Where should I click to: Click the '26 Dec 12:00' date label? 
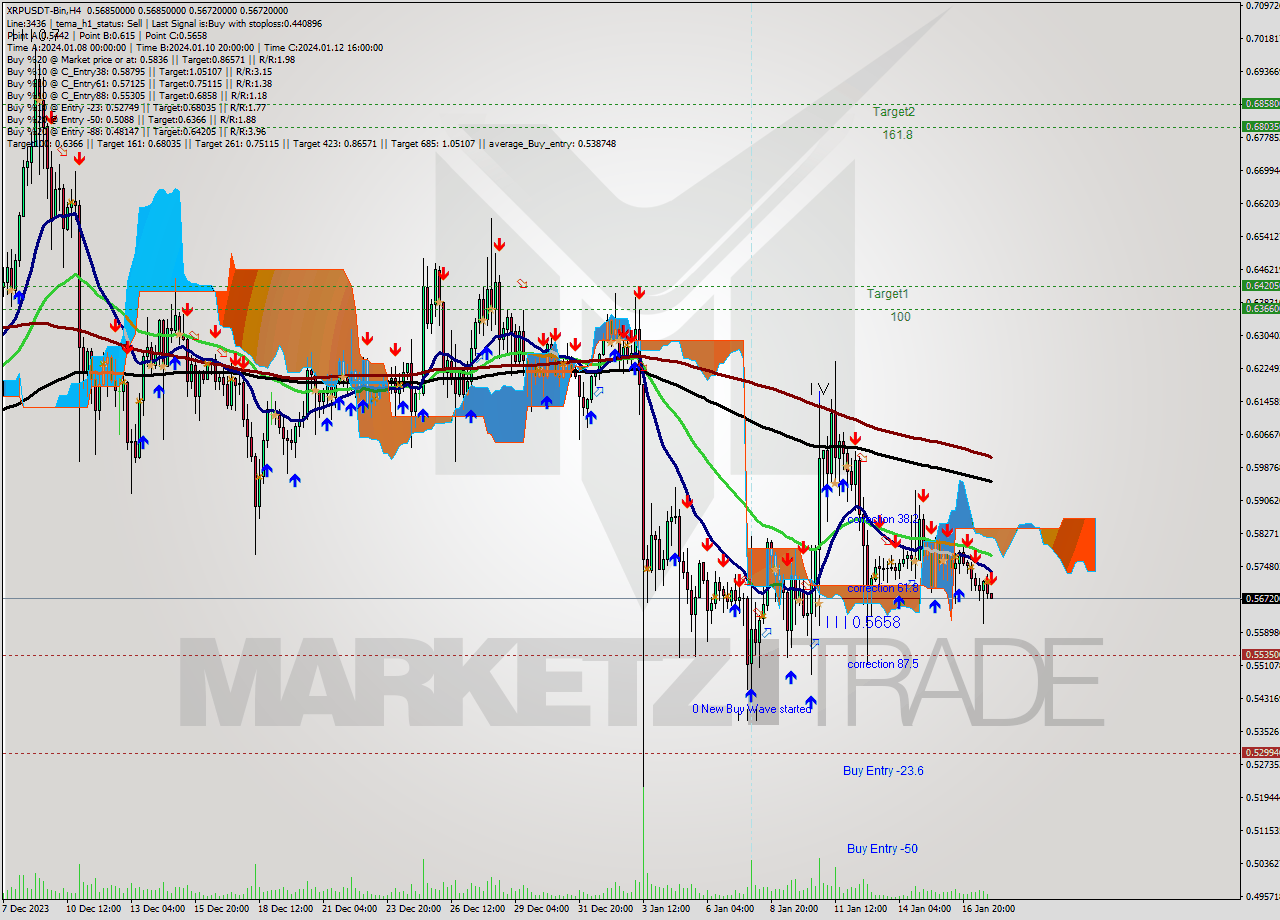(477, 909)
